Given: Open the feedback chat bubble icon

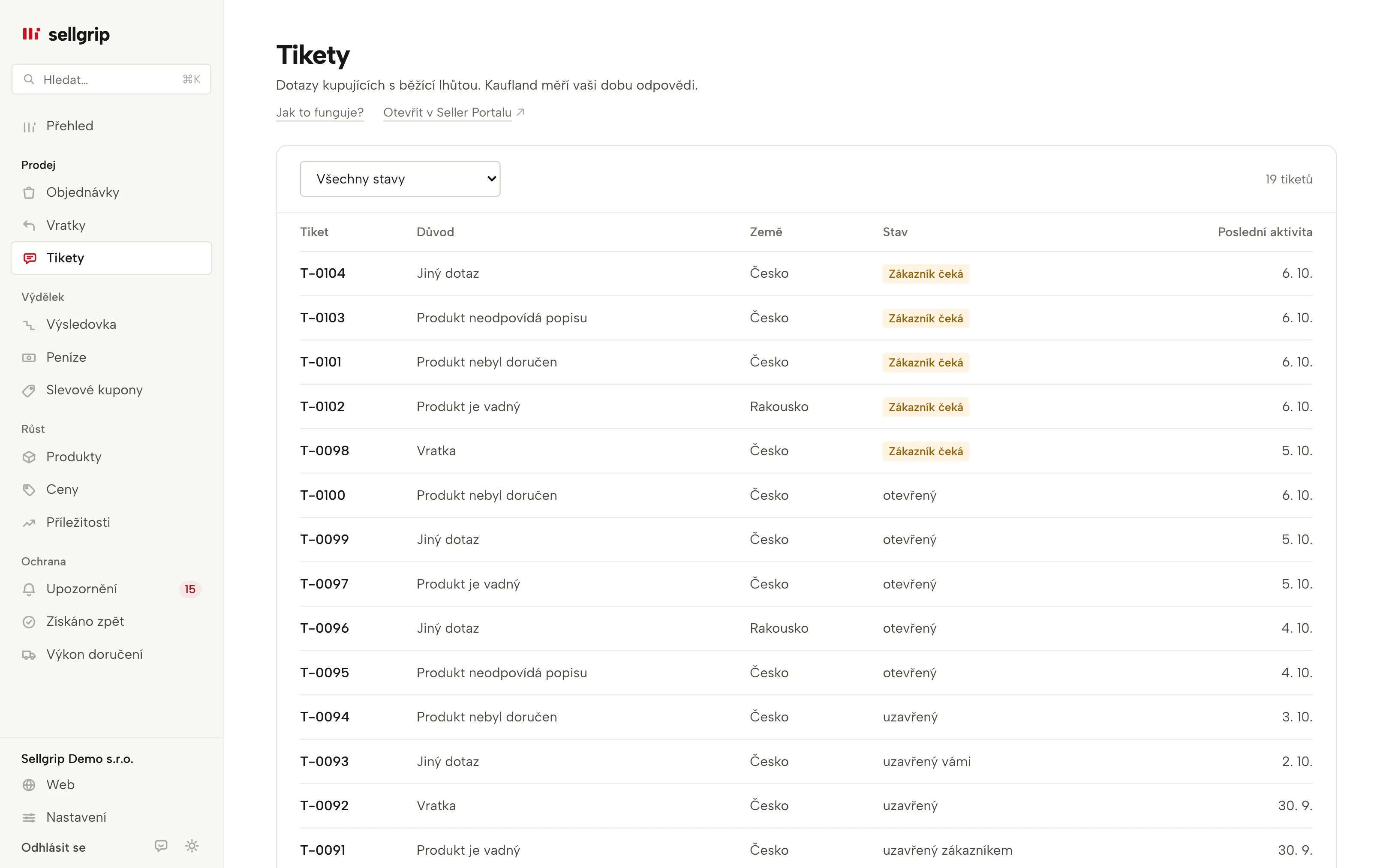Looking at the screenshot, I should [161, 846].
